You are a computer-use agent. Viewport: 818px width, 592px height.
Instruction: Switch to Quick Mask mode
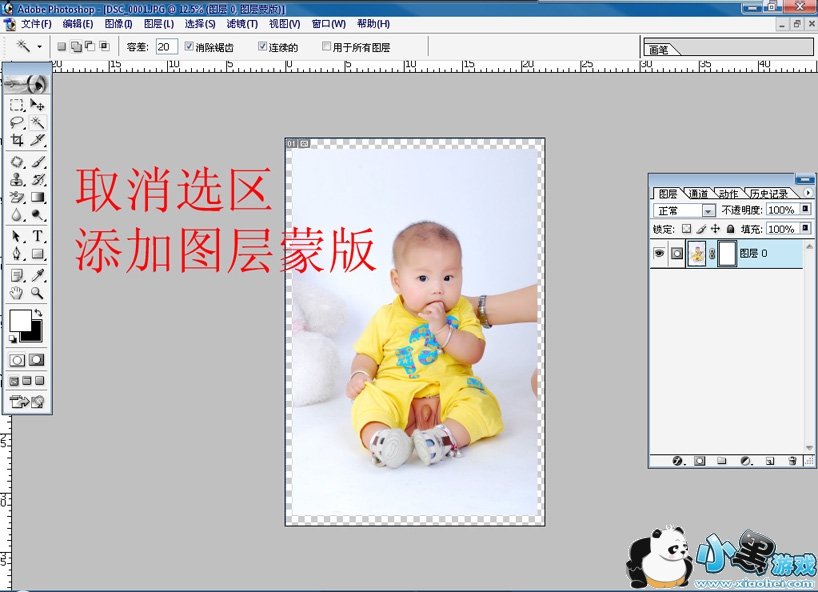tap(37, 360)
